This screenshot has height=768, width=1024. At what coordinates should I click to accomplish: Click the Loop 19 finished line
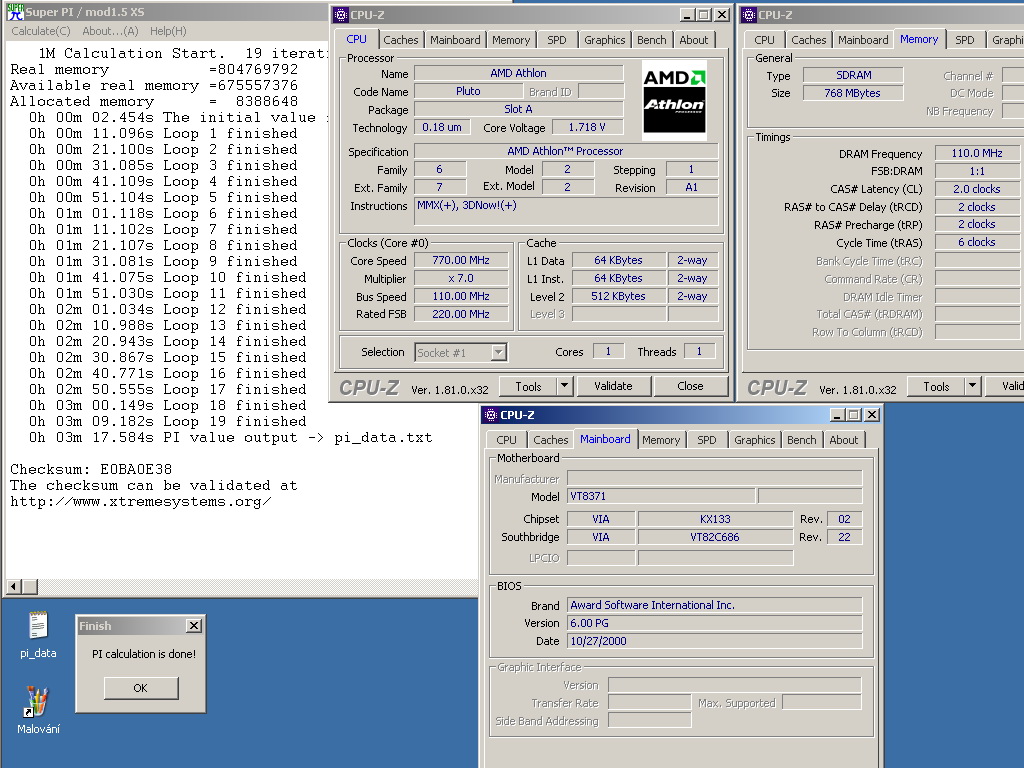pos(167,421)
